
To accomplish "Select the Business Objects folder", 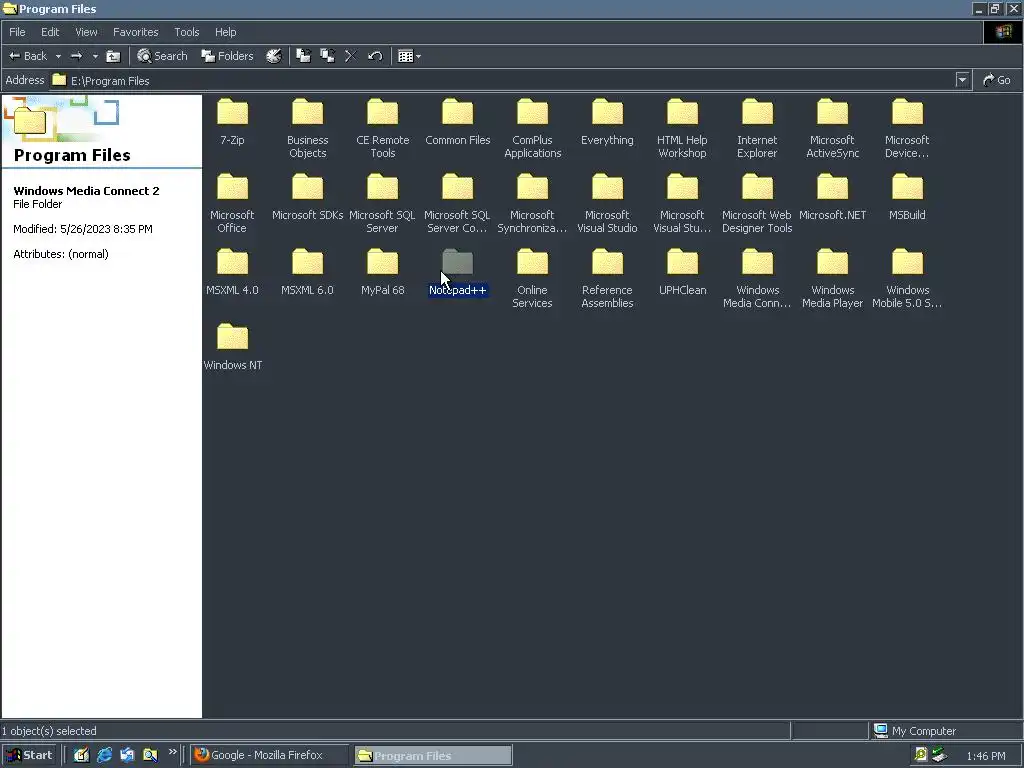I will (308, 129).
